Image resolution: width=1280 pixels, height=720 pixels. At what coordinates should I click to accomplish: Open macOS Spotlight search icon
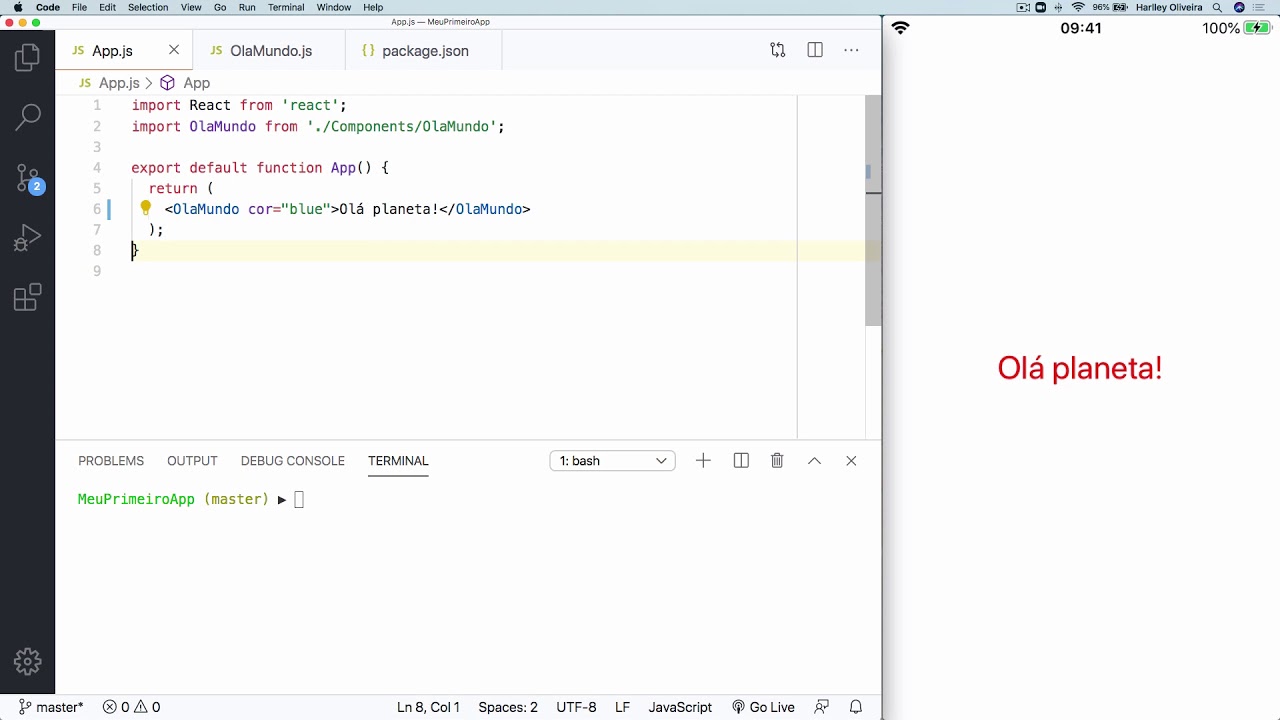click(1217, 7)
